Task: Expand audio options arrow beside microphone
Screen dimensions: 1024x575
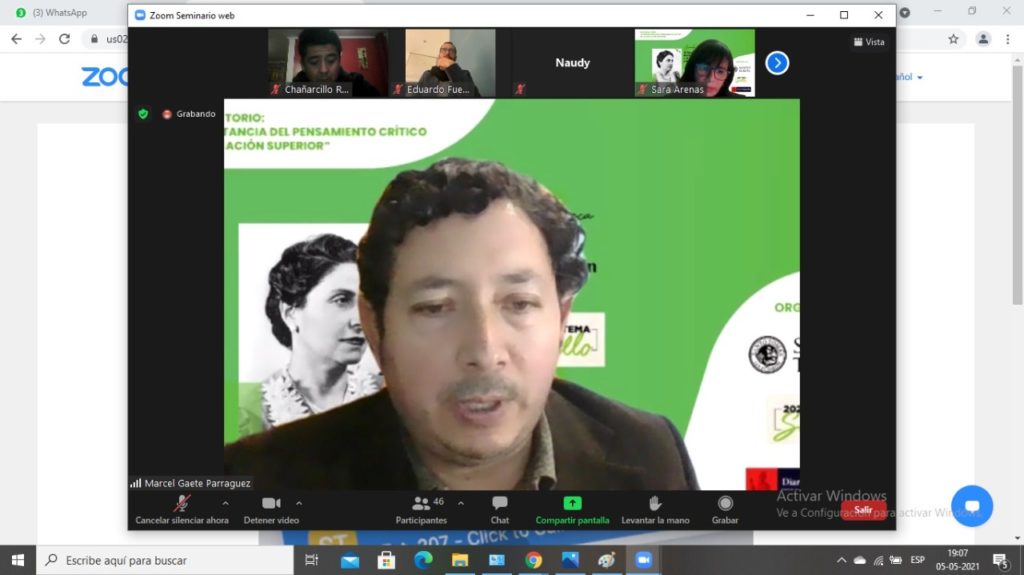Action: tap(225, 503)
